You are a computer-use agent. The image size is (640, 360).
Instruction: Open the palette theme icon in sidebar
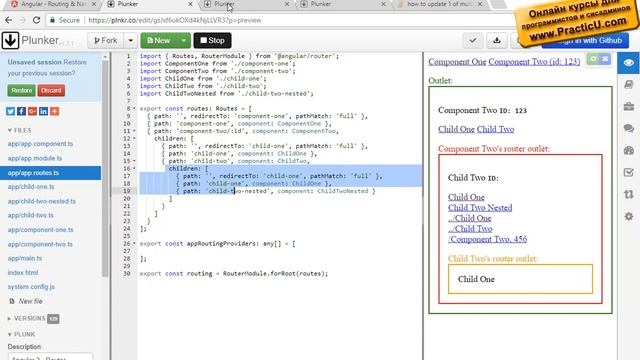tap(629, 150)
